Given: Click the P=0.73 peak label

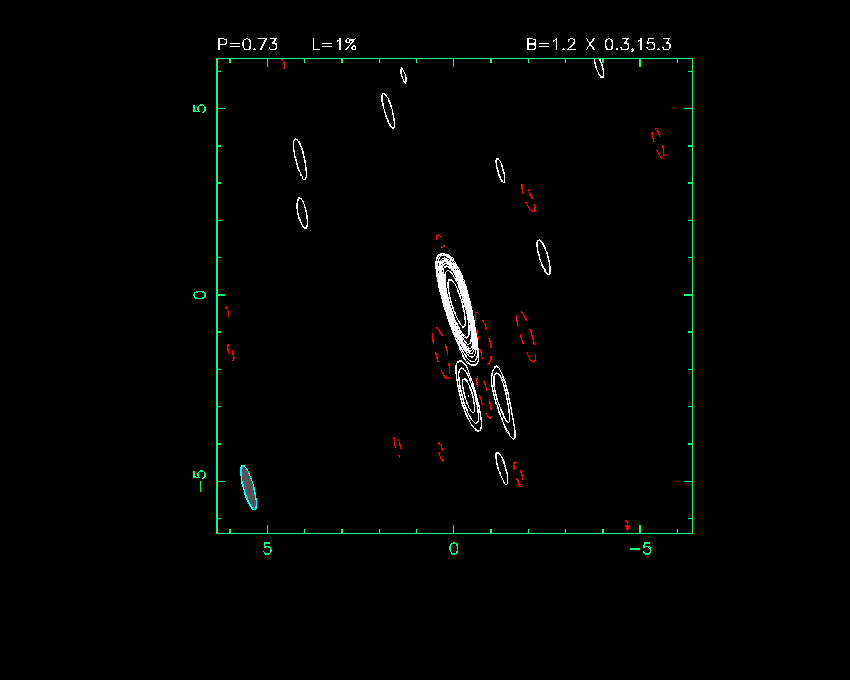Looking at the screenshot, I should pyautogui.click(x=247, y=44).
